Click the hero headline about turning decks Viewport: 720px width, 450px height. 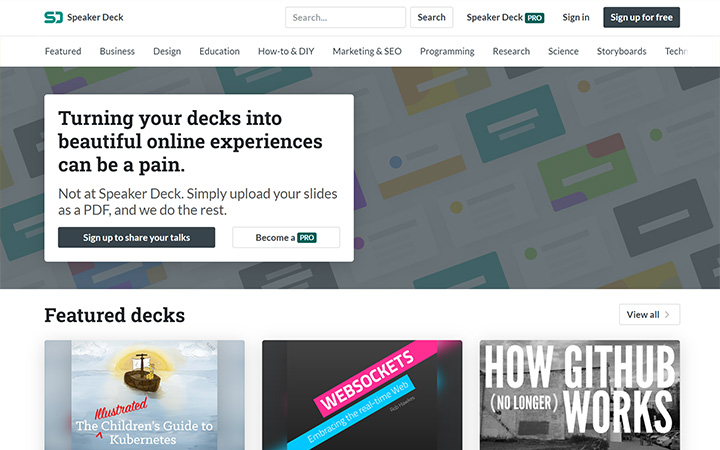click(190, 141)
